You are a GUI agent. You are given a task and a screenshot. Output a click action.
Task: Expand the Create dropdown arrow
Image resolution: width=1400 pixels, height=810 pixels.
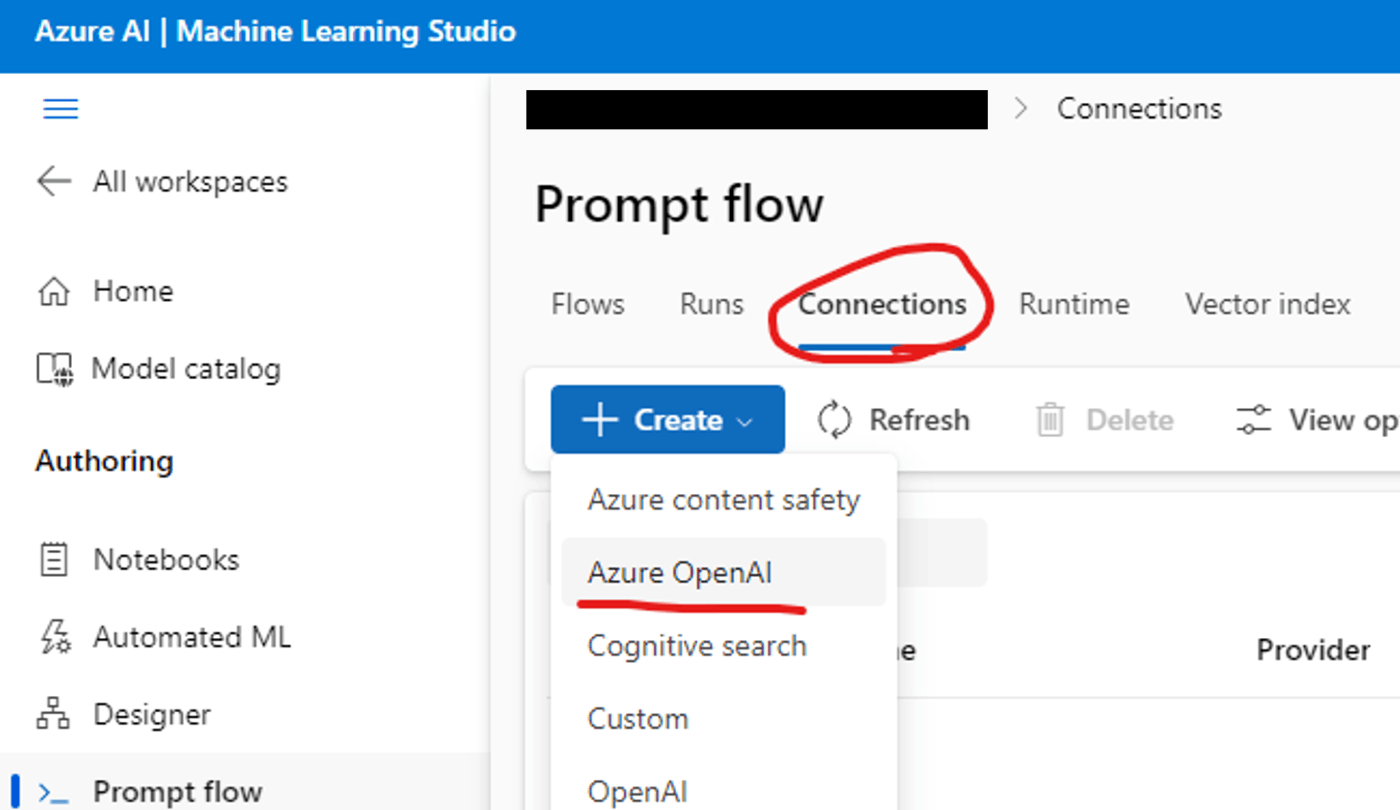[x=744, y=422]
